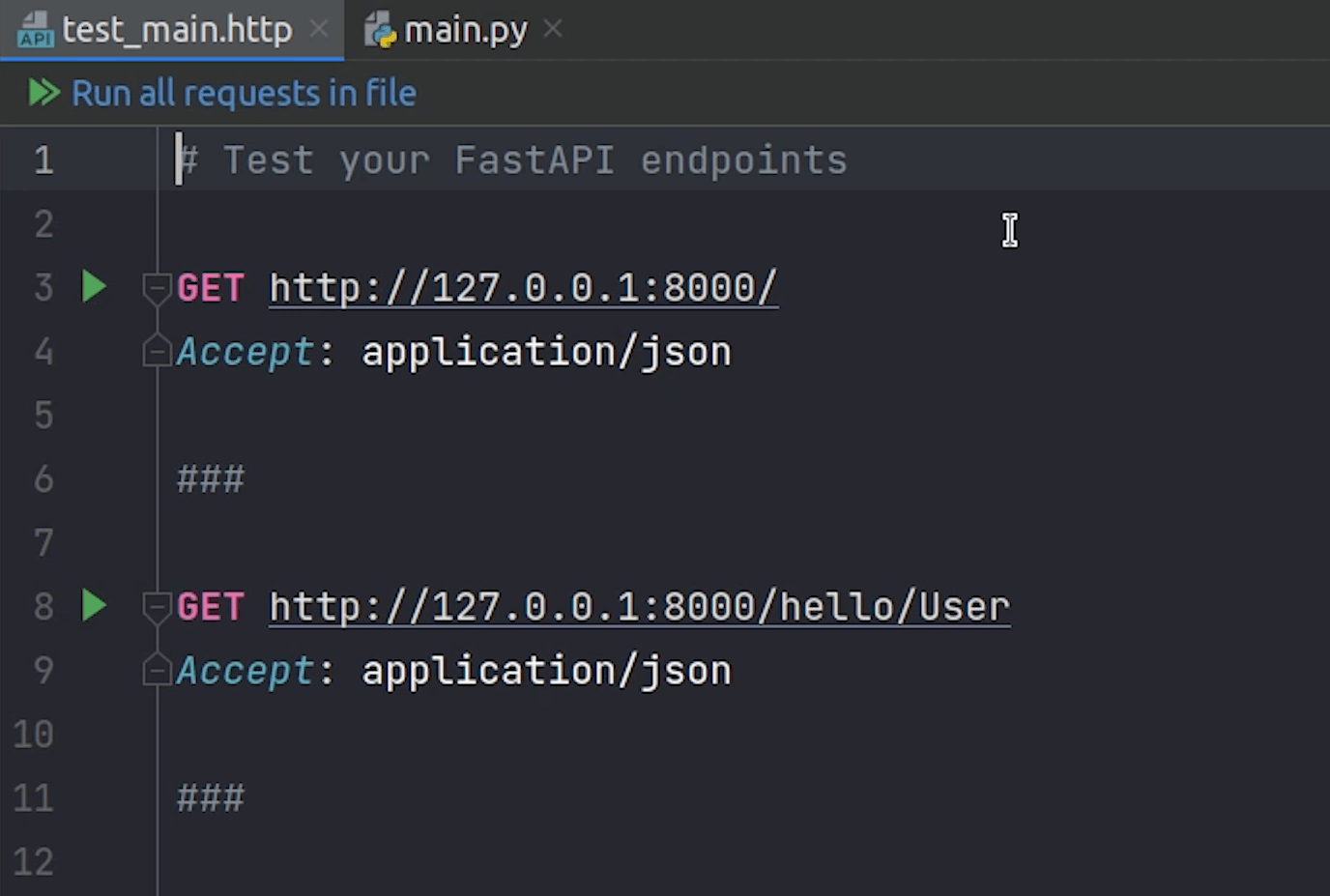Toggle the fold end marker on line 9
Image resolution: width=1330 pixels, height=896 pixels.
156,670
